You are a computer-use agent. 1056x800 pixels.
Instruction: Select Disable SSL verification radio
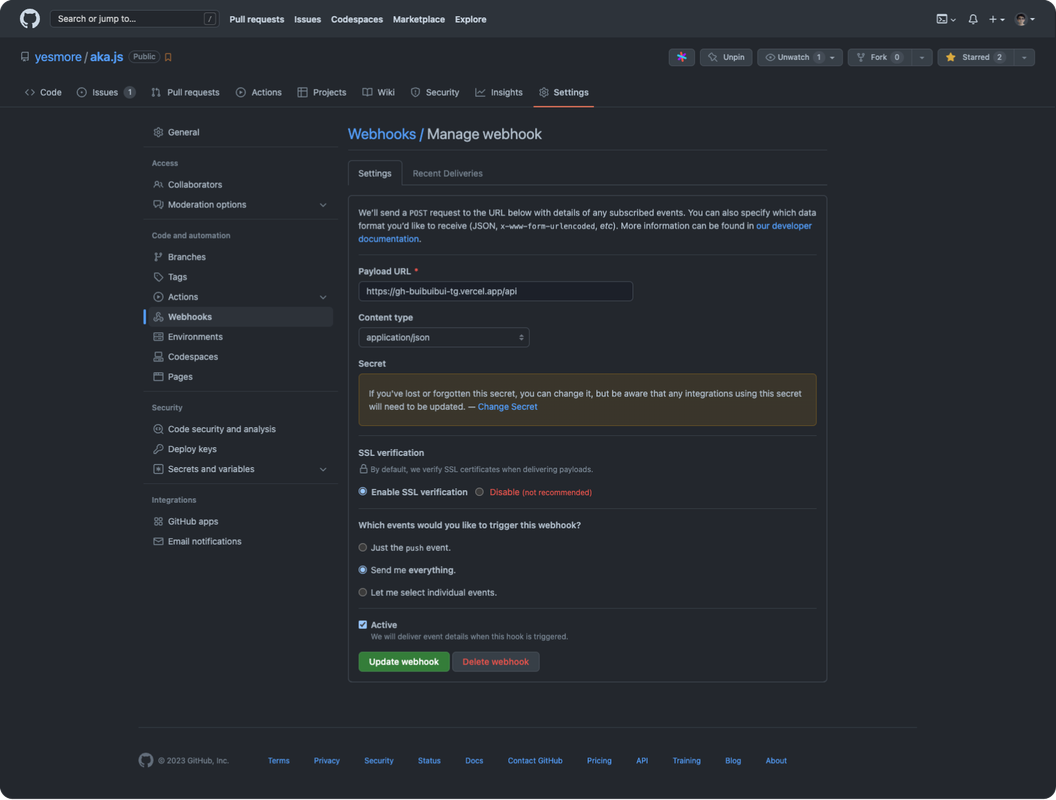(480, 492)
